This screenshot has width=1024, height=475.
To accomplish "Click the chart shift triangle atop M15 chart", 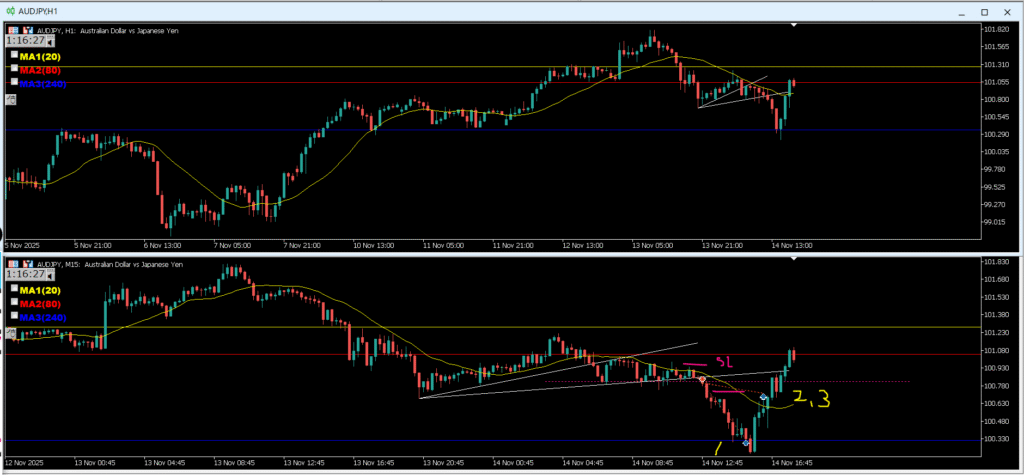I will 793,258.
